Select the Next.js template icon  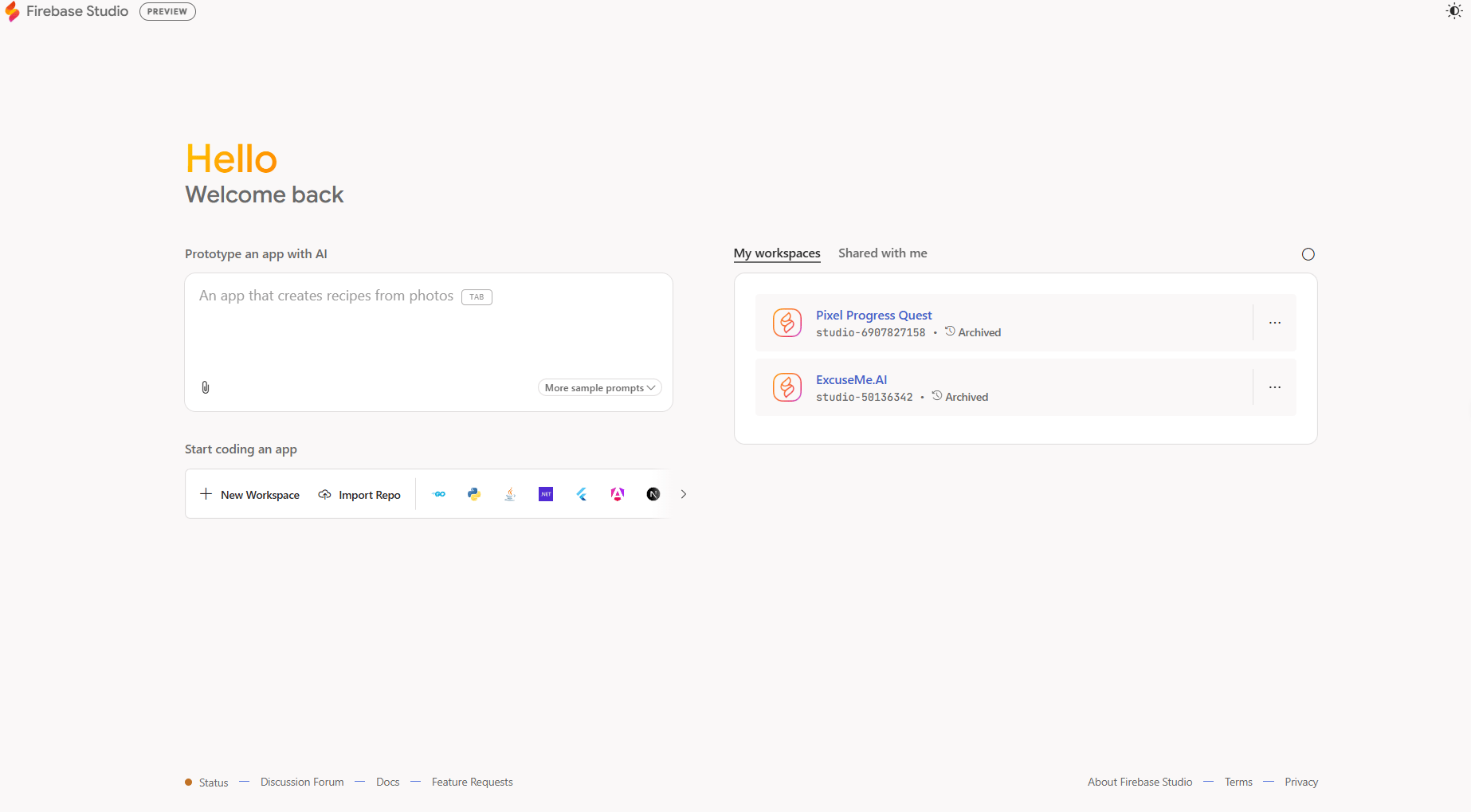coord(653,494)
